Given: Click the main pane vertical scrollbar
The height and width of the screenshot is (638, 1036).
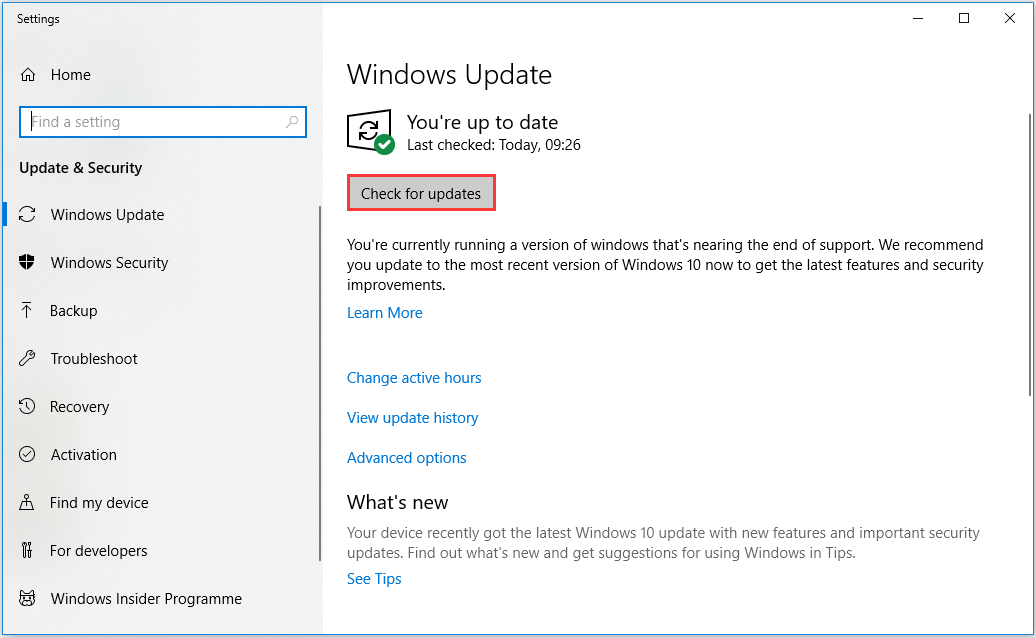Looking at the screenshot, I should [x=1030, y=254].
